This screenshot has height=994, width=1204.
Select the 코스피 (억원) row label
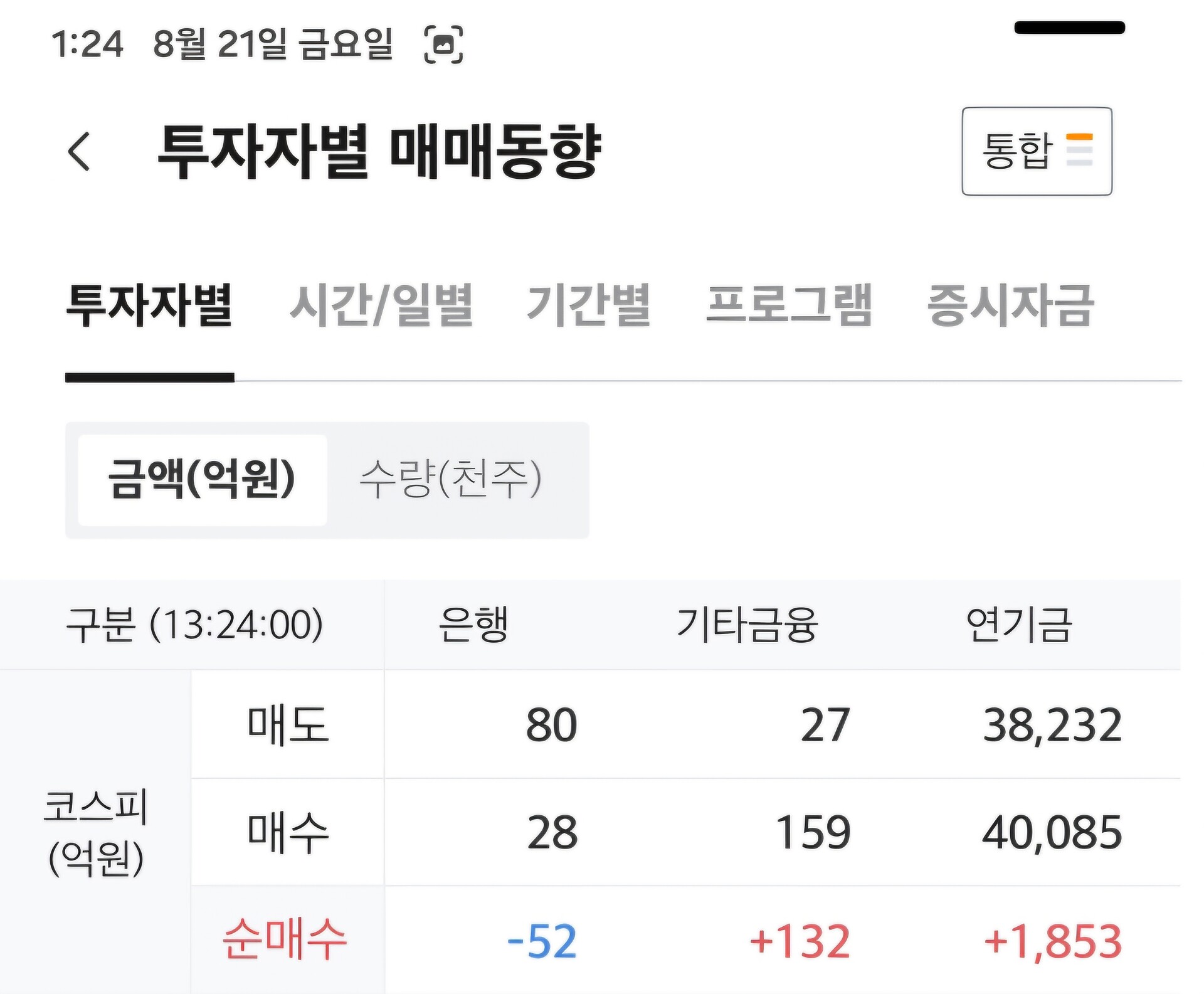[96, 832]
